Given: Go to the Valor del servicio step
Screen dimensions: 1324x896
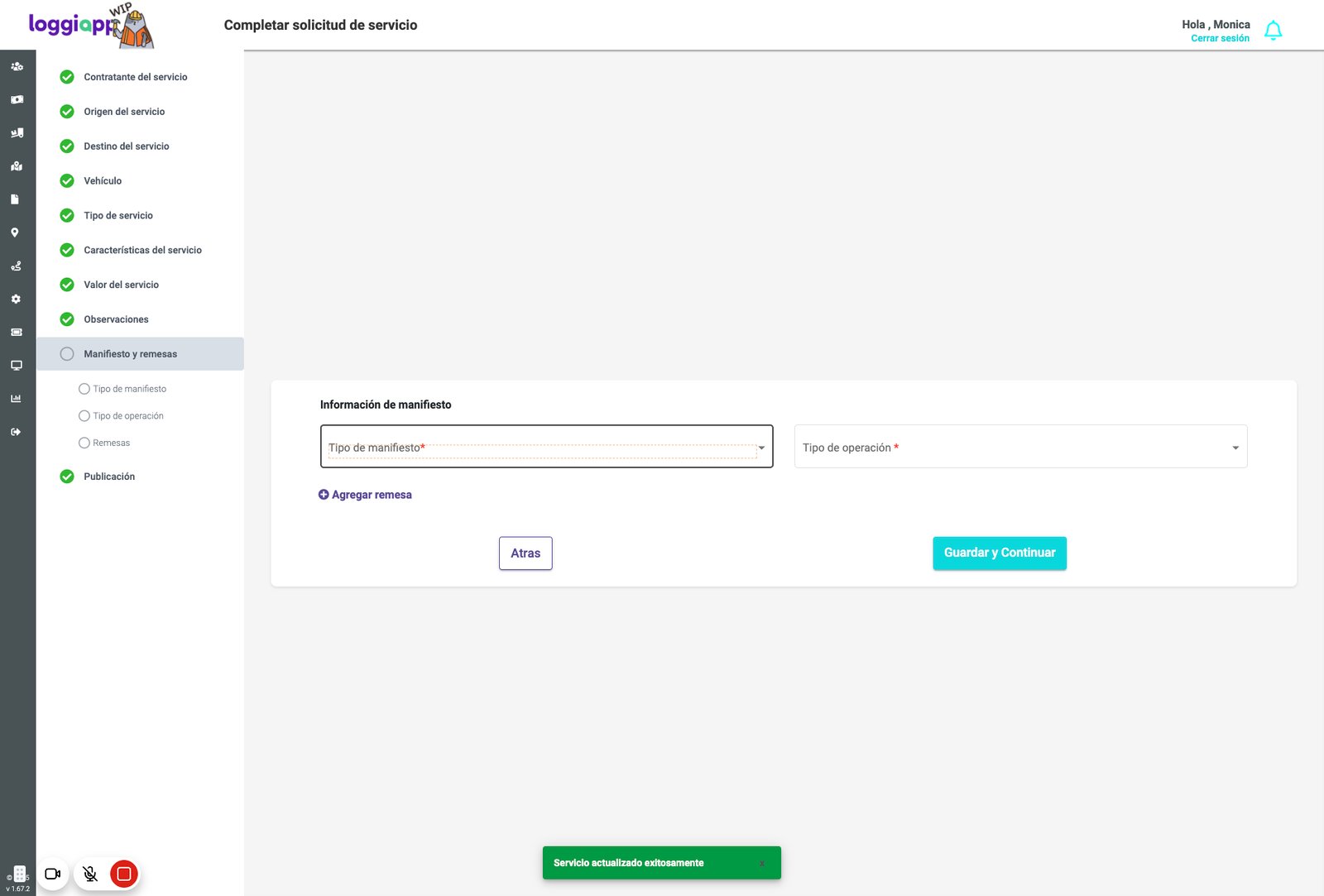Looking at the screenshot, I should point(122,285).
